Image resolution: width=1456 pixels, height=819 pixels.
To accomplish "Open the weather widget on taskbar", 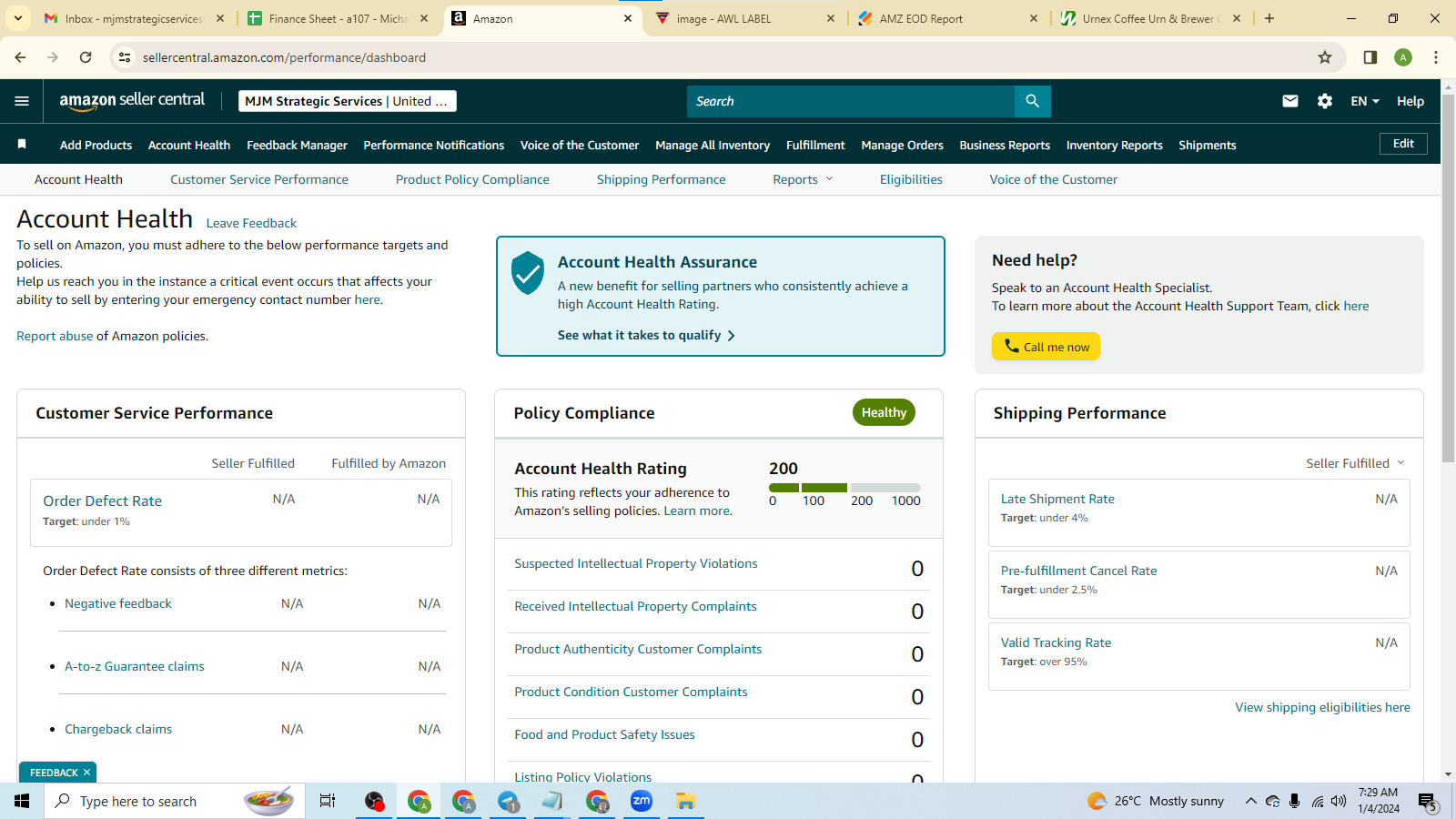I will pos(1156,801).
